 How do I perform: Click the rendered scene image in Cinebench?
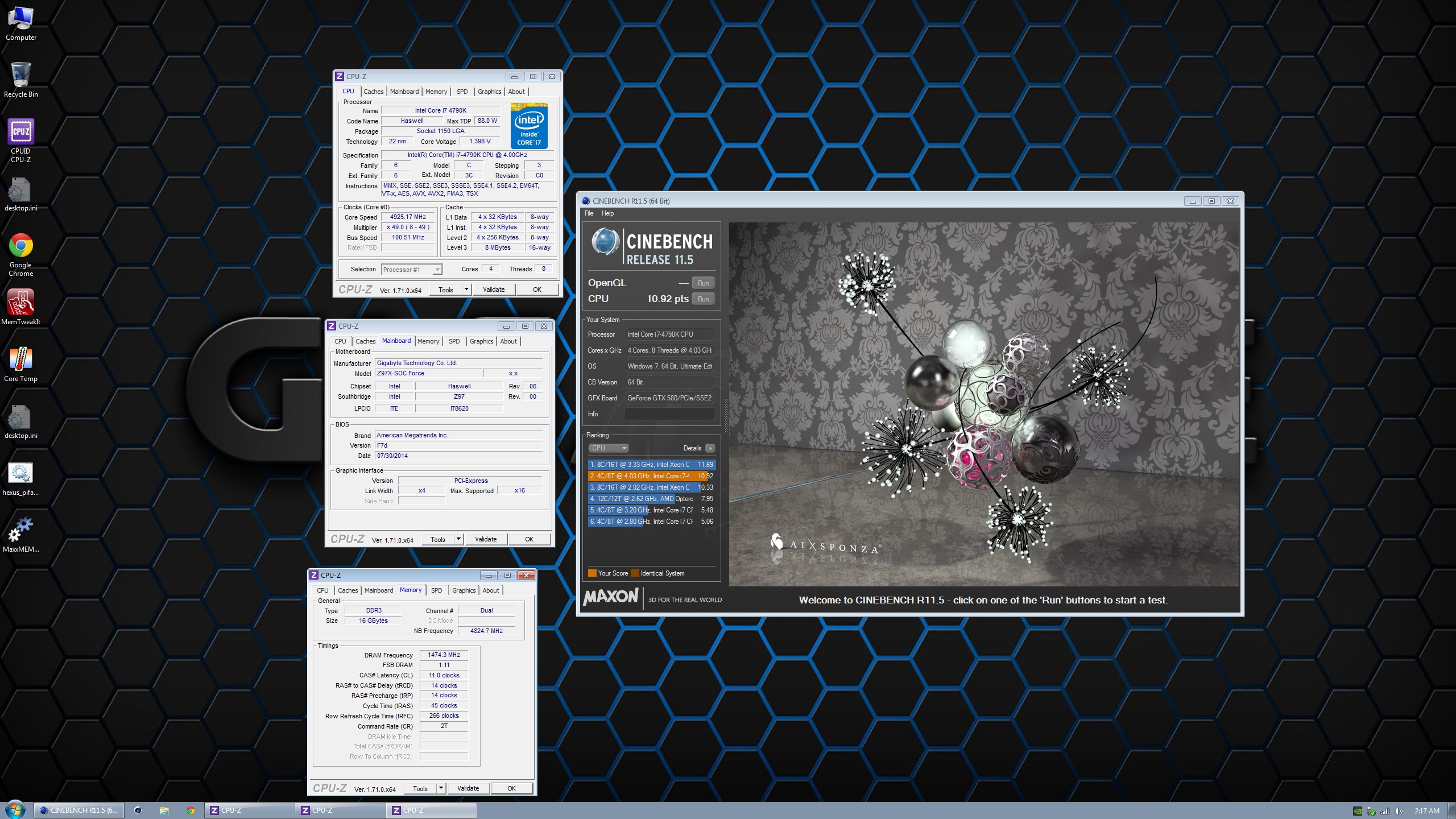point(984,404)
